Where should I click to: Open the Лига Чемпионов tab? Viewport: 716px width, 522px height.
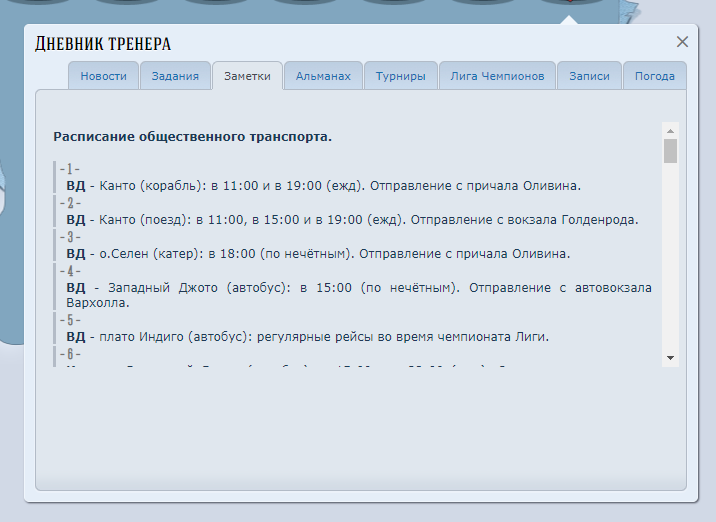(x=497, y=76)
